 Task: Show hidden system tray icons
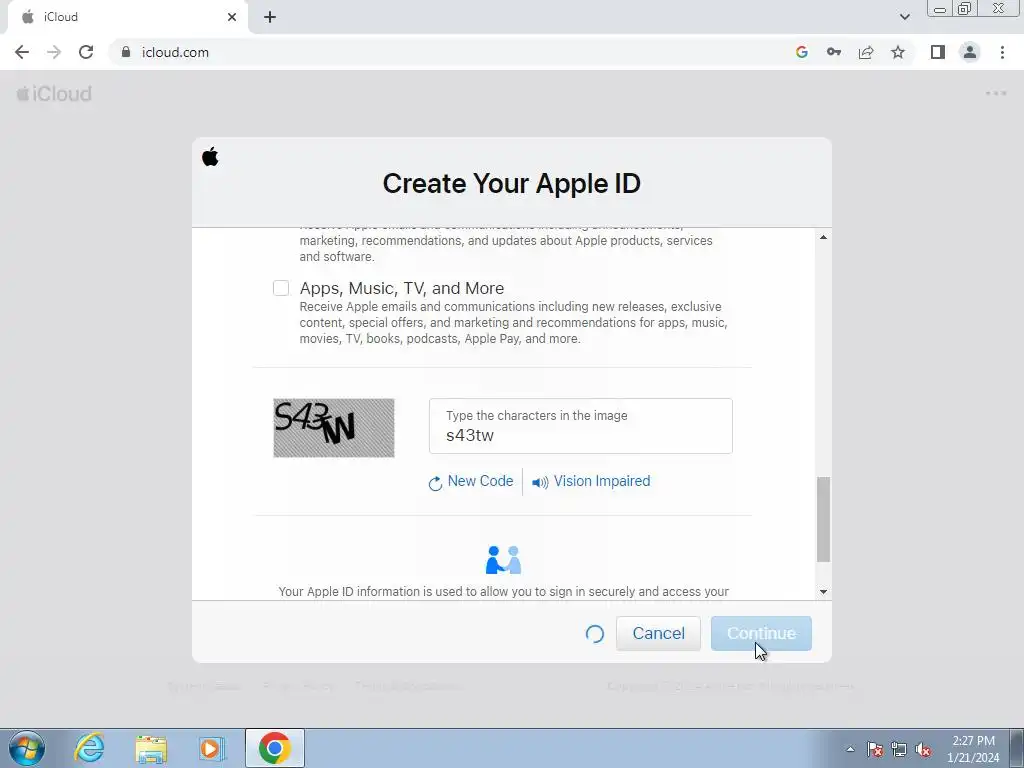[x=850, y=749]
